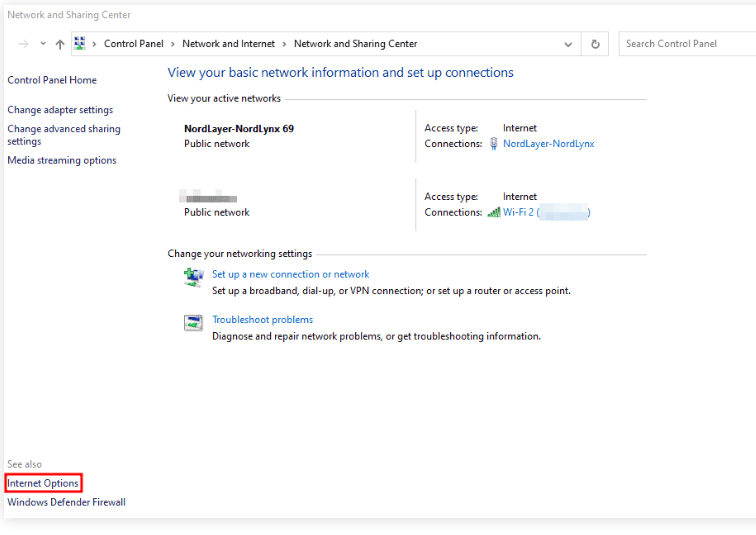The image size is (756, 535).
Task: Open the recent locations dropdown
Action: tap(43, 44)
